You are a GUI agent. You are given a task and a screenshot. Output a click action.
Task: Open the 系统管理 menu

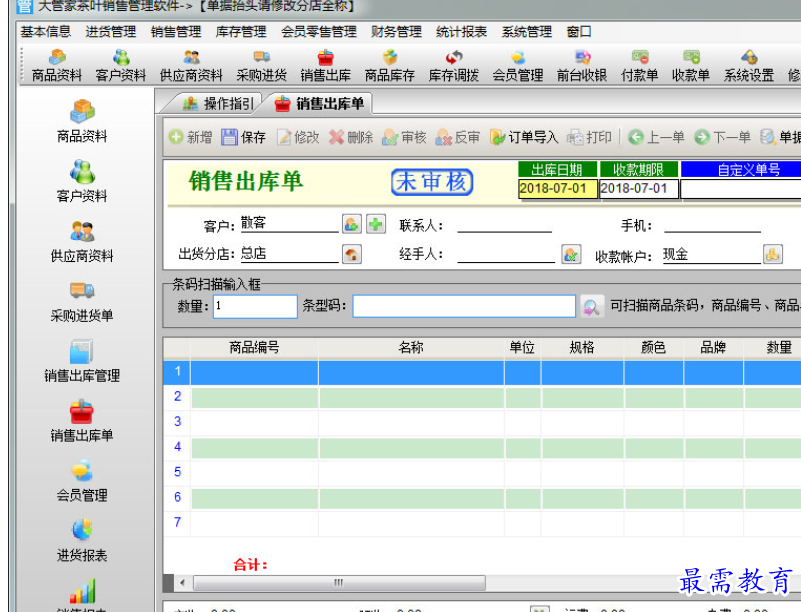527,32
